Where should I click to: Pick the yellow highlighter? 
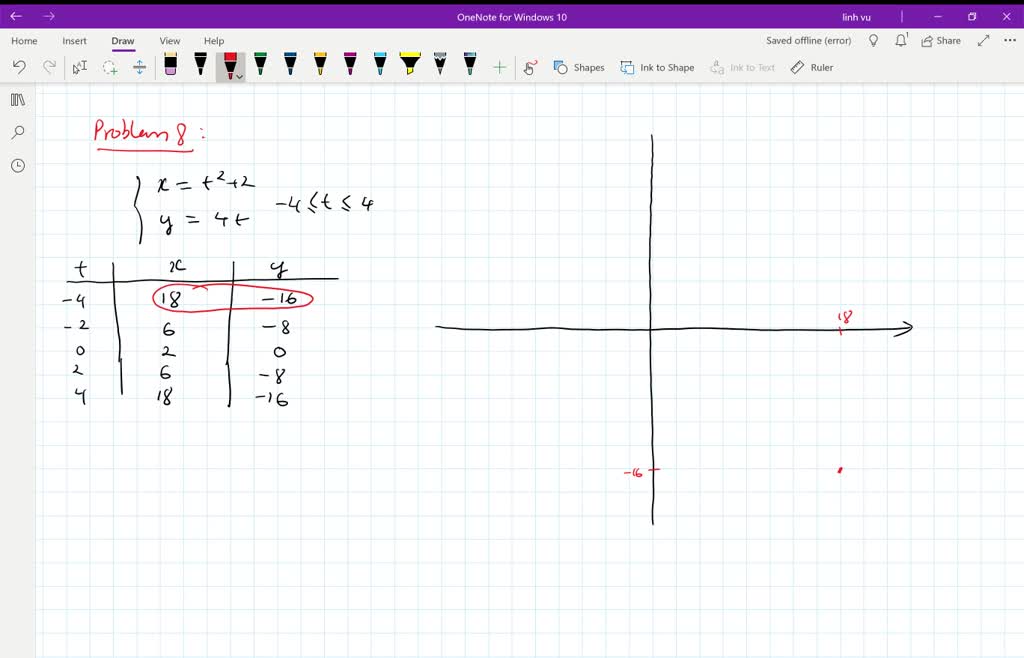click(x=409, y=67)
